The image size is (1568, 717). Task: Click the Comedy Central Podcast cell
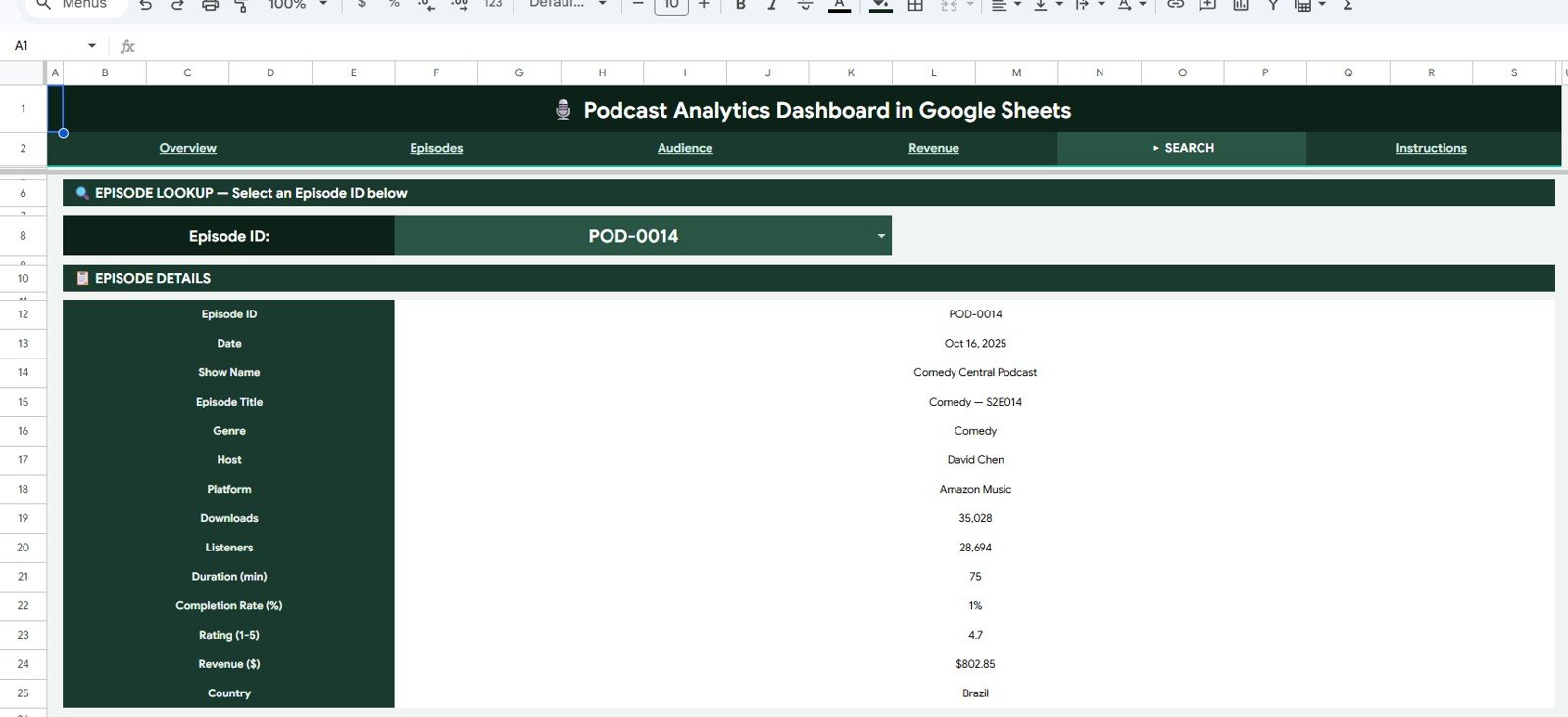[x=975, y=373]
